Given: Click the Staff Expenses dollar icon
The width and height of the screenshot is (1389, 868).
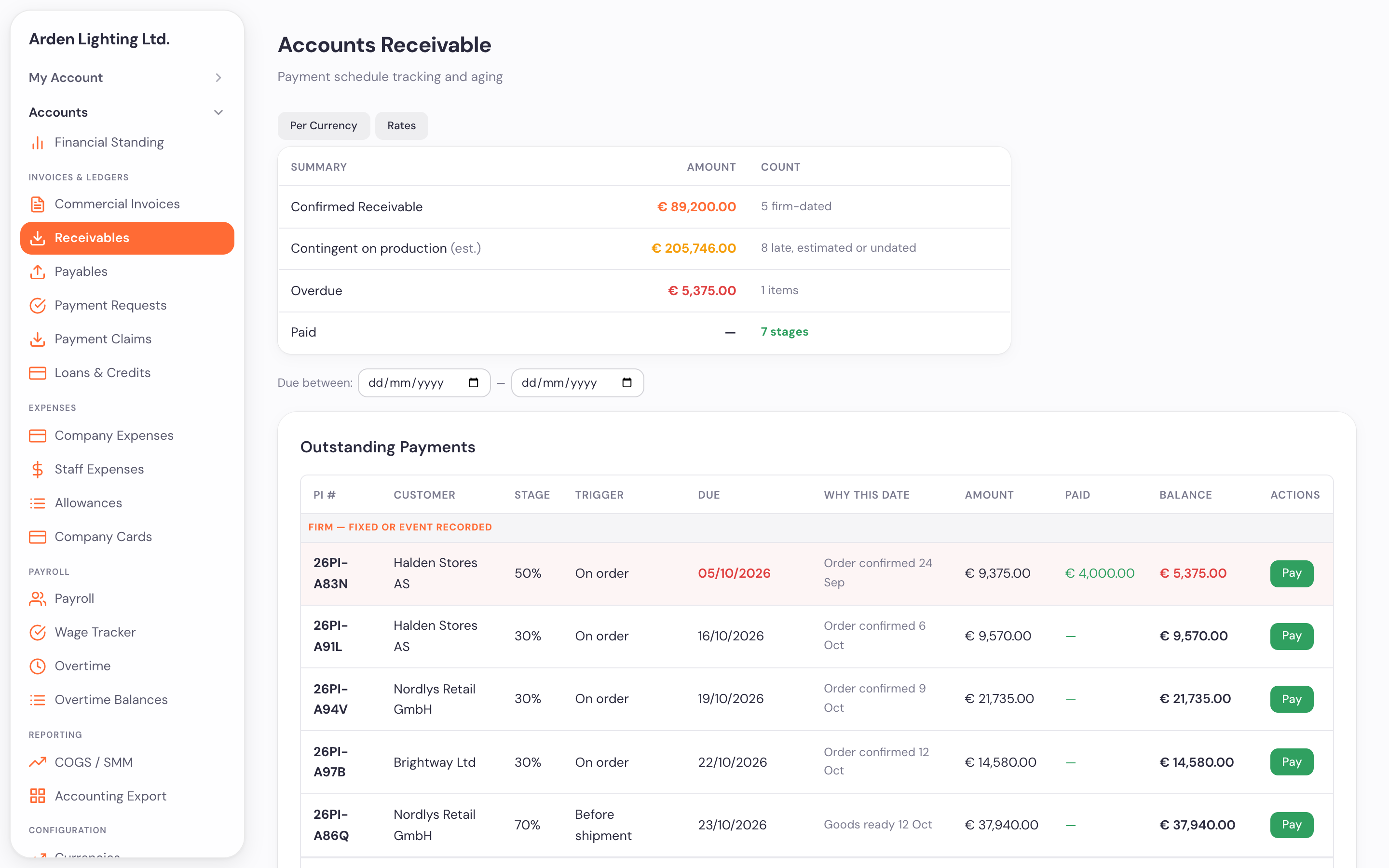Looking at the screenshot, I should coord(37,470).
